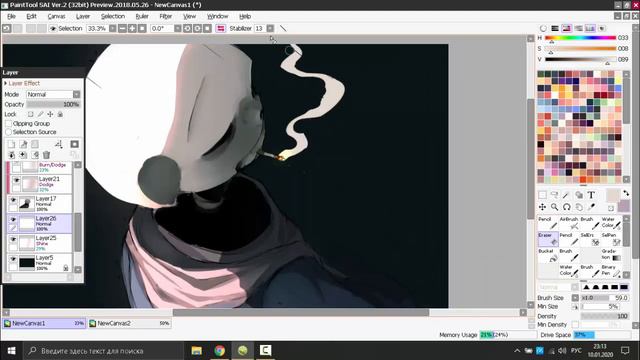
Task: Open the zoom percentage dropdown arrow
Action: click(112, 29)
